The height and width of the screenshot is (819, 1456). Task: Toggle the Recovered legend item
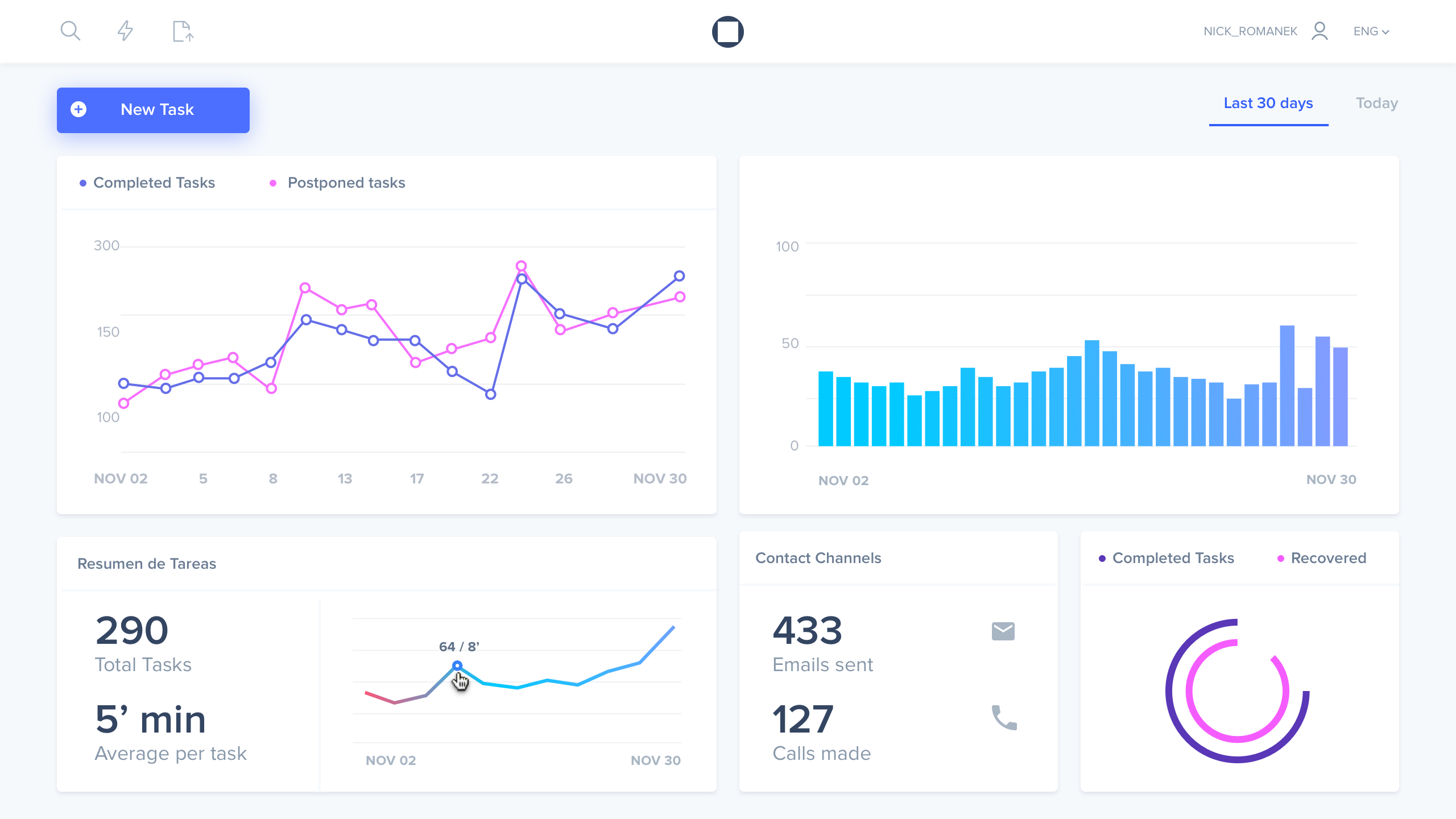click(x=1322, y=558)
